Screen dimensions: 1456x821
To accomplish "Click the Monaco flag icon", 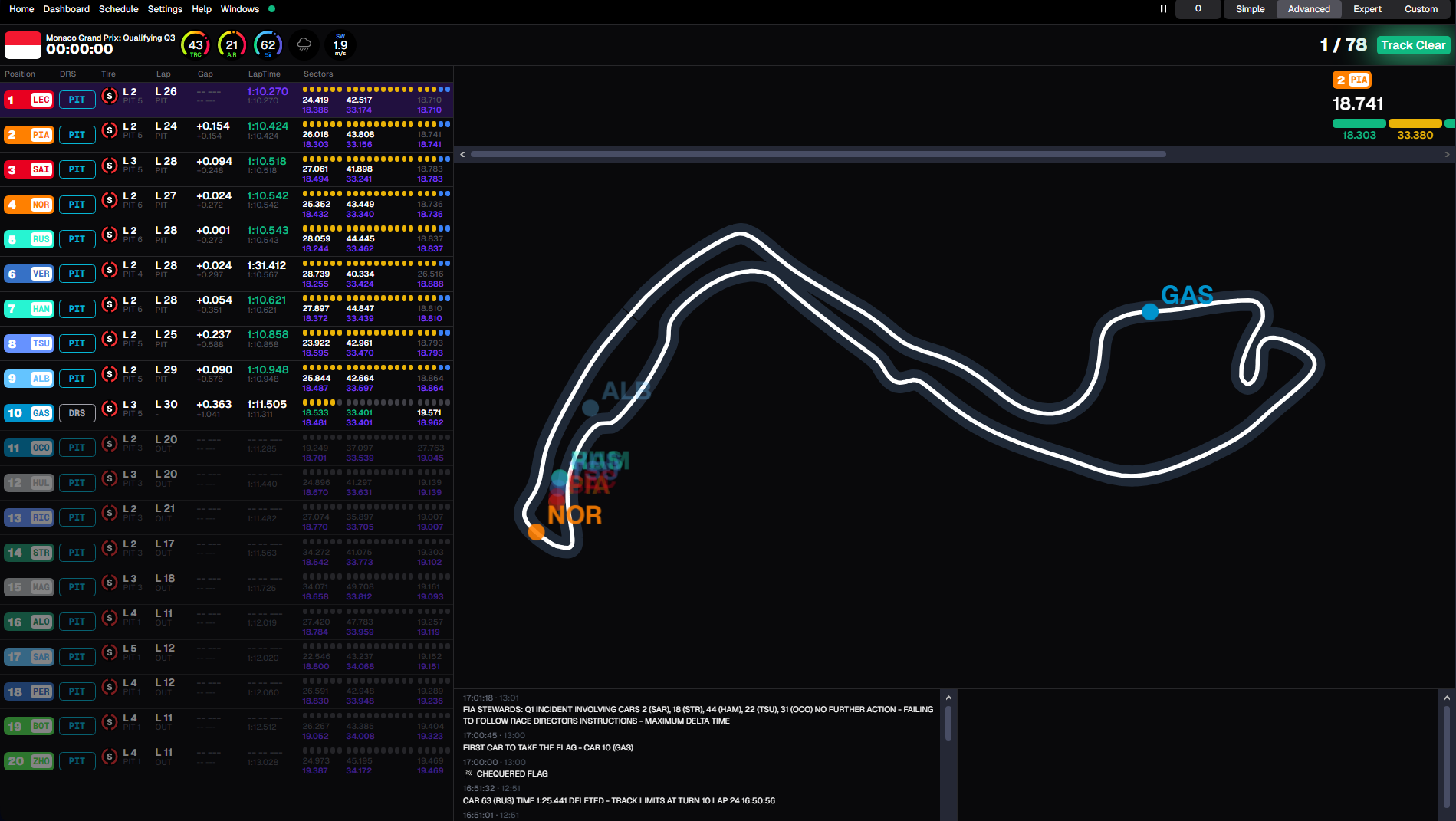I will (x=23, y=45).
